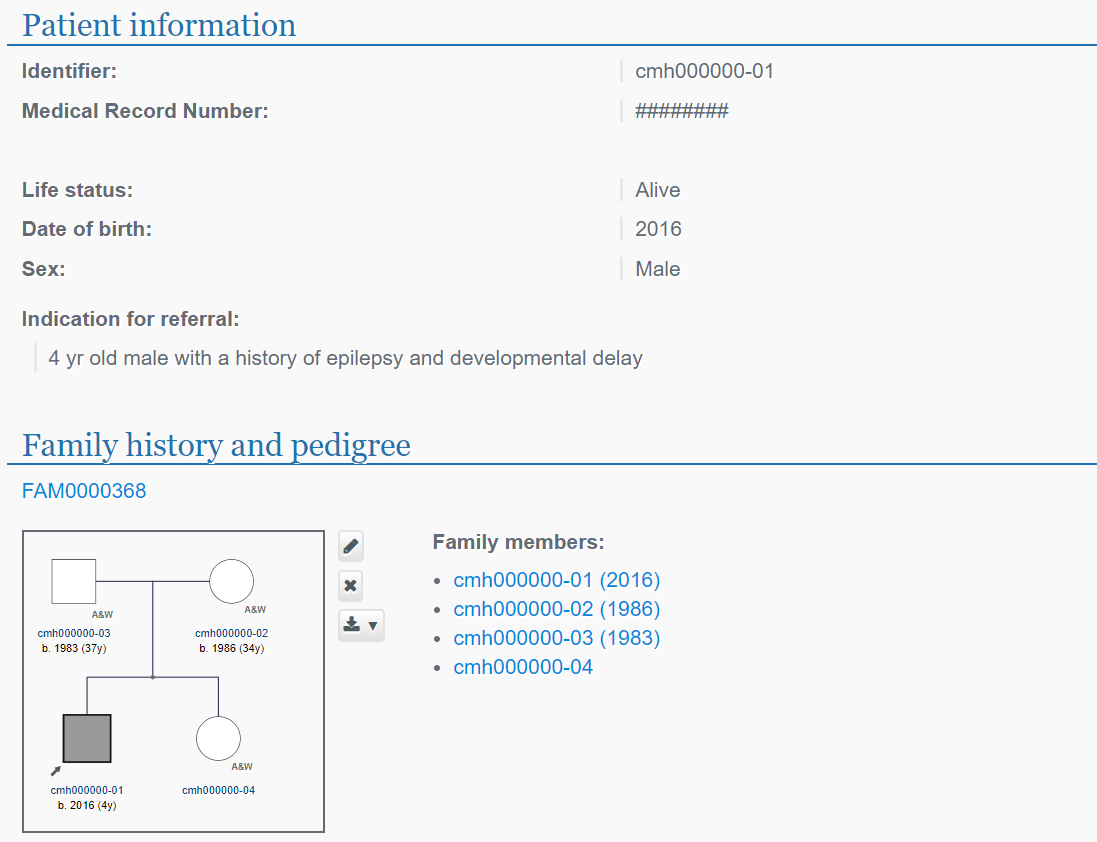The width and height of the screenshot is (1097, 842).
Task: Click the proband arrow marker icon
Action: (56, 769)
